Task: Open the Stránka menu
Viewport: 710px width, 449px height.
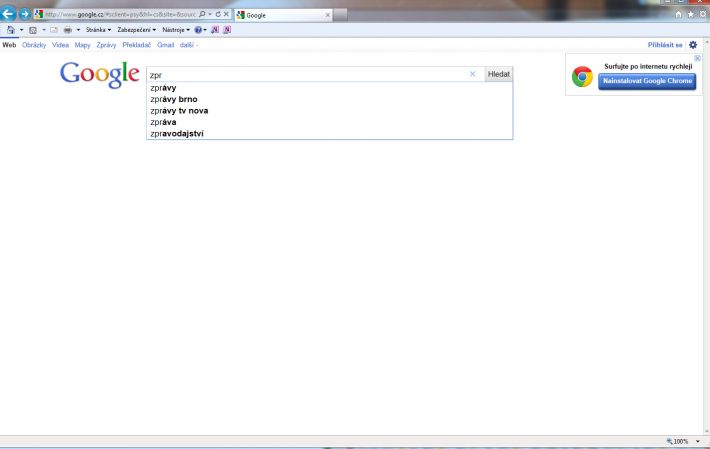Action: (x=98, y=30)
